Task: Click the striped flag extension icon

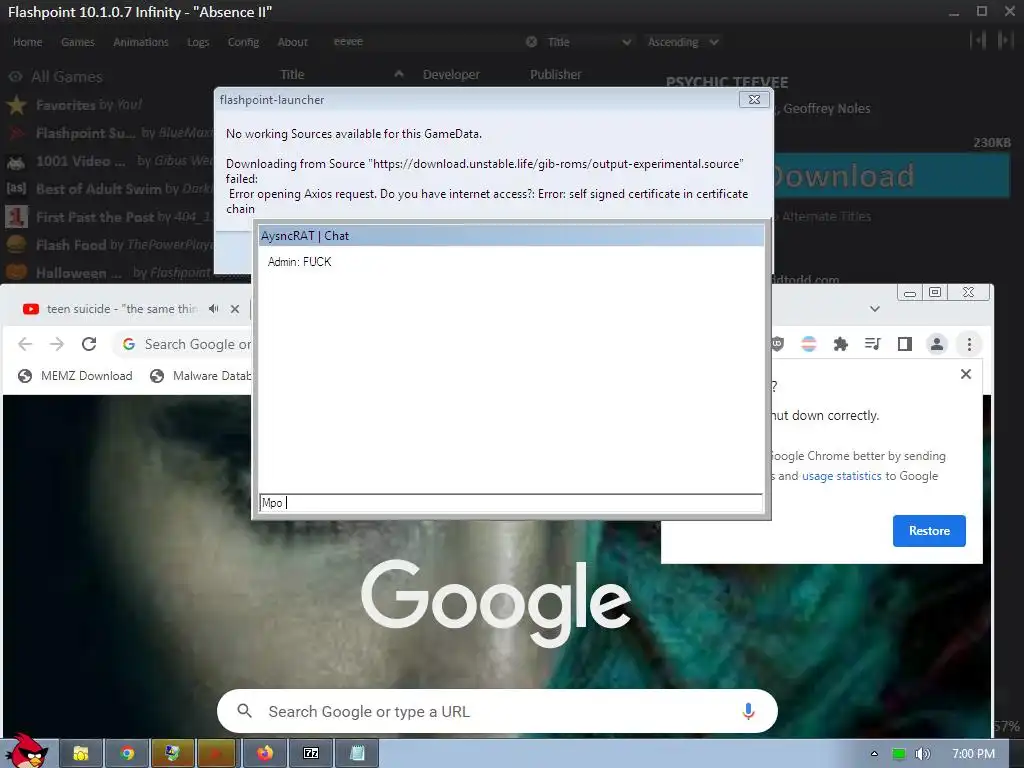Action: (x=808, y=344)
